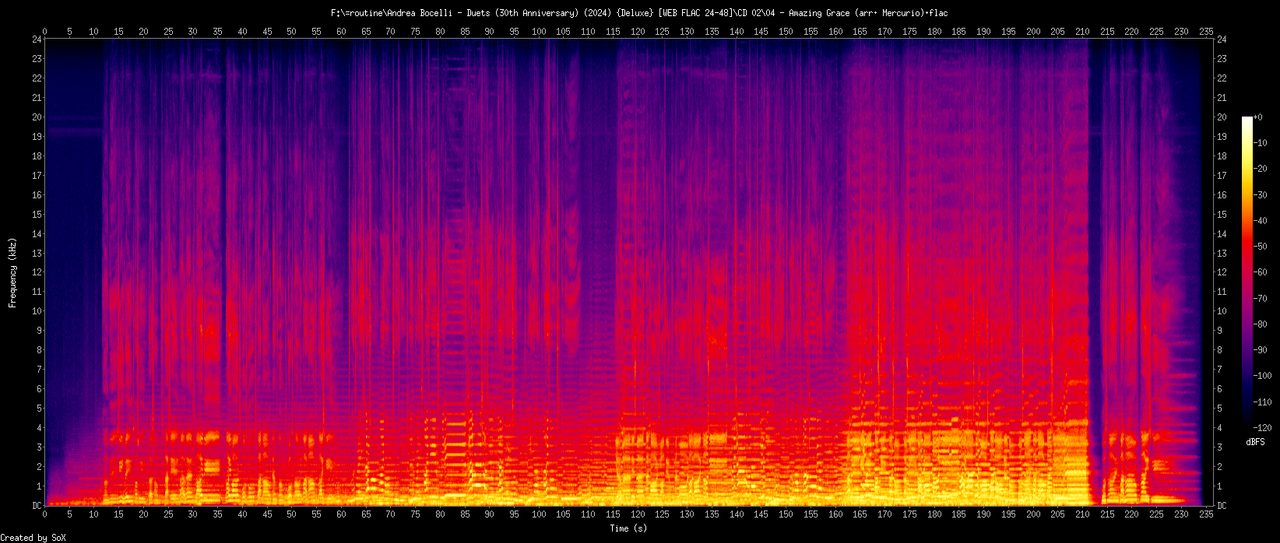Click the "-80" value on the dBFS scale

tap(1262, 324)
